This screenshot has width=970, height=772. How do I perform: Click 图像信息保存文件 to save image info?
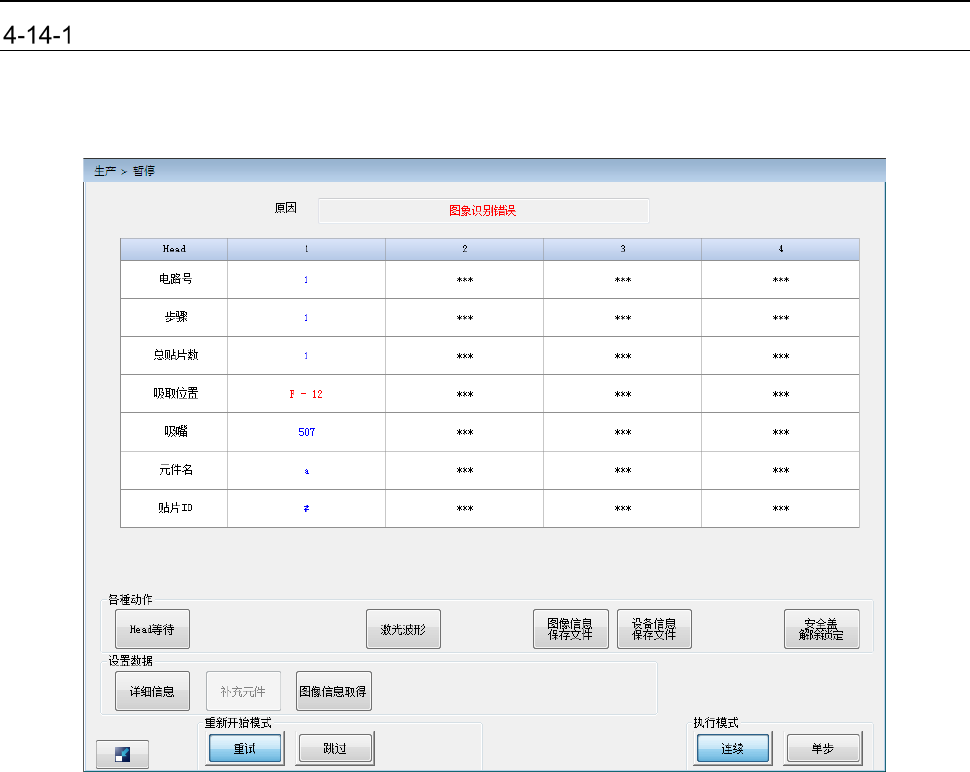click(x=570, y=629)
